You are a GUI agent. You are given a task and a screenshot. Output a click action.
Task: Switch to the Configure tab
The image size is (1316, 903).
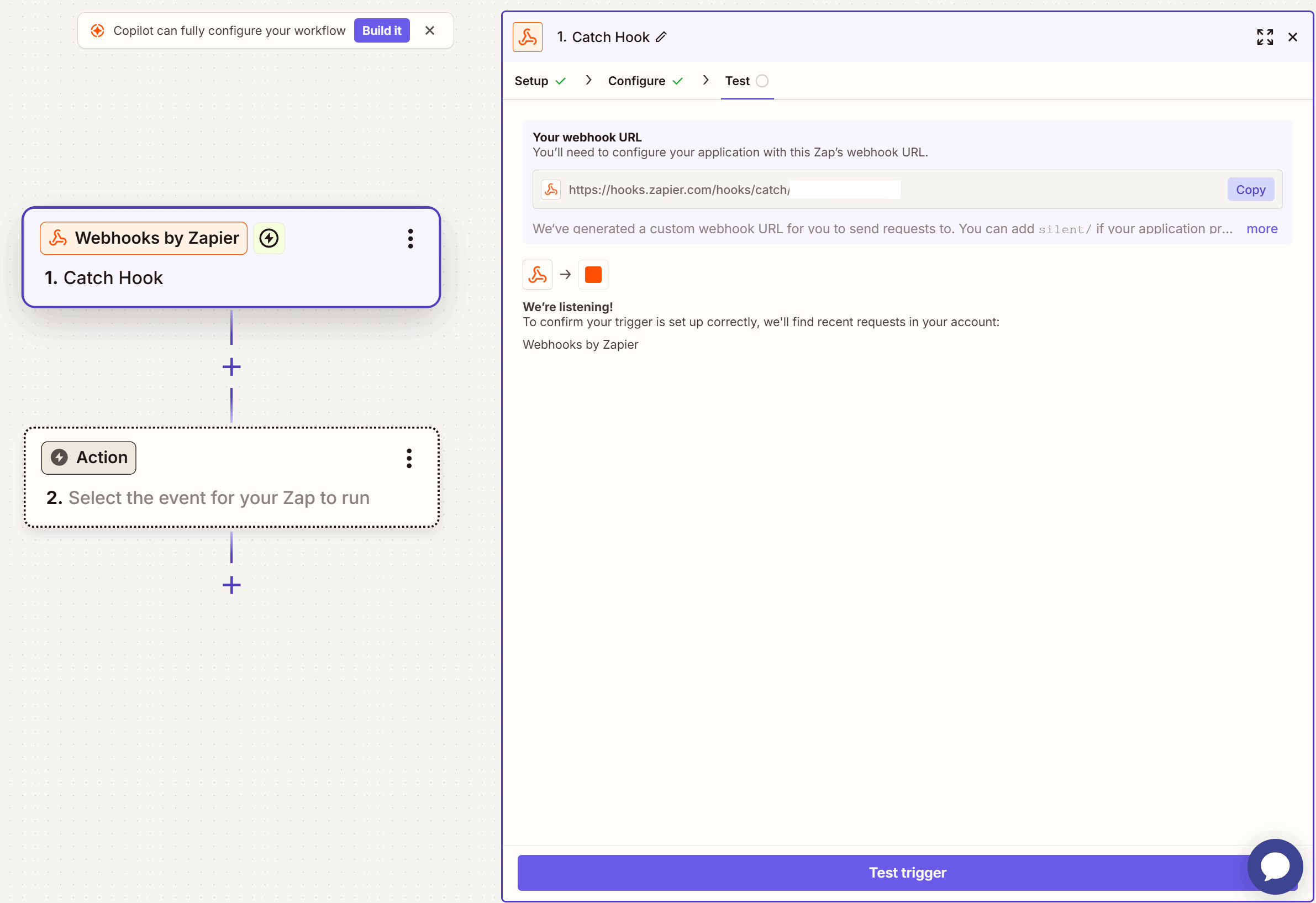636,81
